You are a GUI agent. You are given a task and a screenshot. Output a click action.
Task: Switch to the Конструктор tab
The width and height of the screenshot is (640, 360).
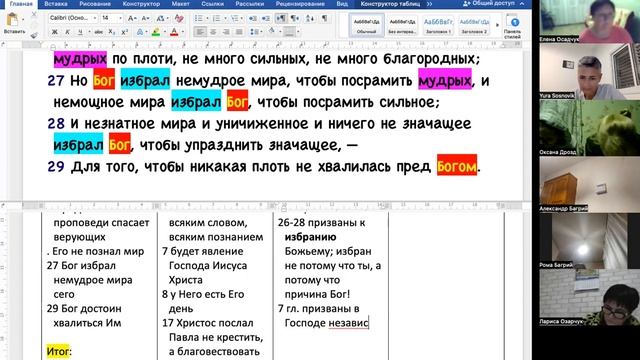141,4
